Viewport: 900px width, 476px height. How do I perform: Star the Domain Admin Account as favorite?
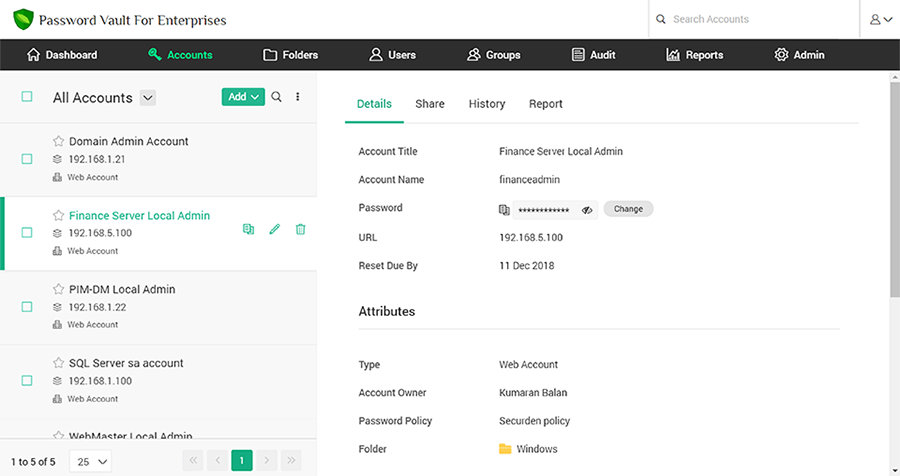[x=59, y=141]
